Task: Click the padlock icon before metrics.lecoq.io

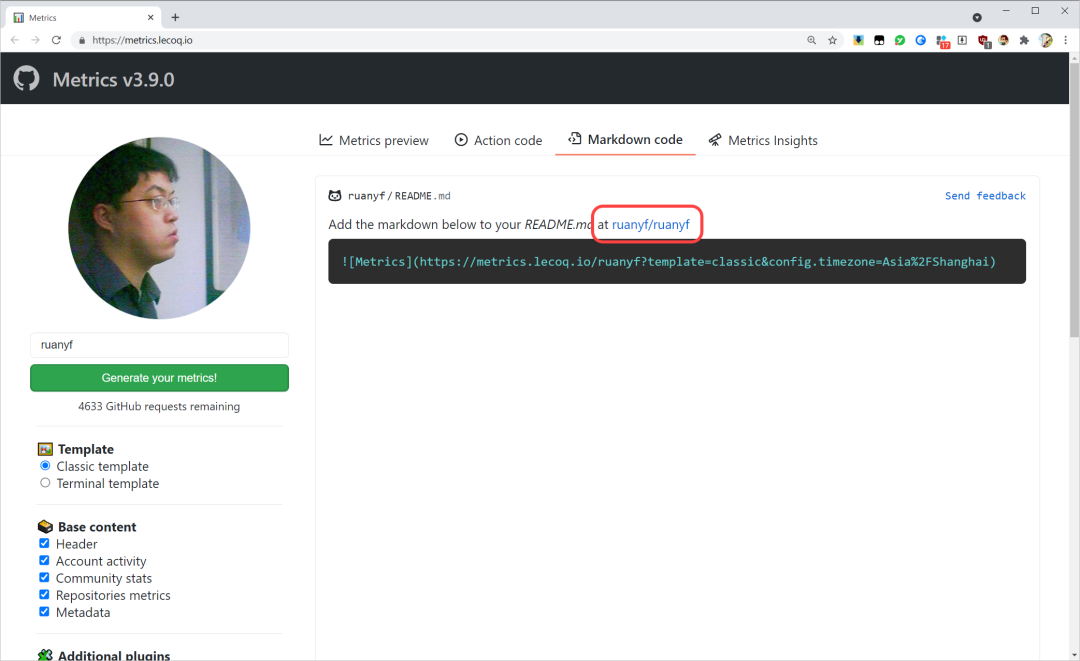Action: click(83, 40)
